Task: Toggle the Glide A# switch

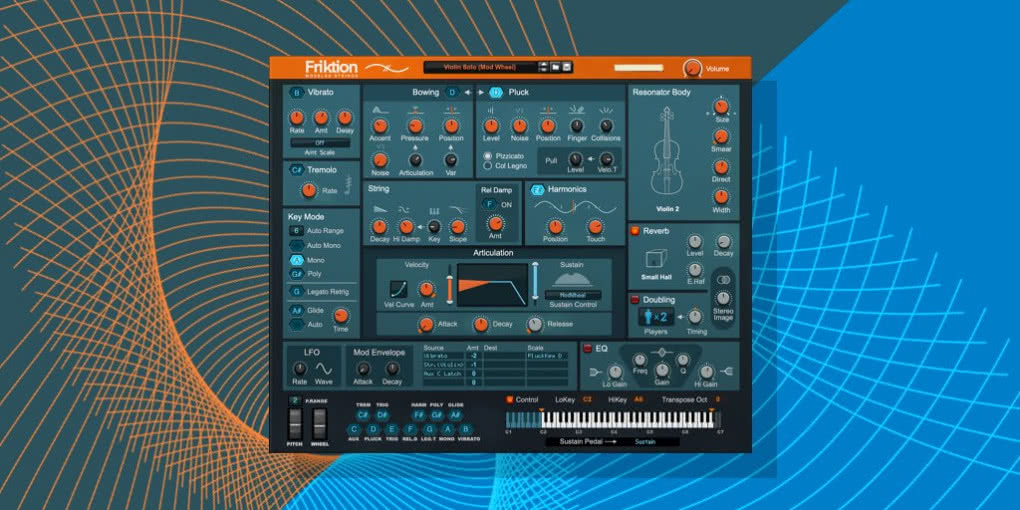Action: [x=297, y=310]
